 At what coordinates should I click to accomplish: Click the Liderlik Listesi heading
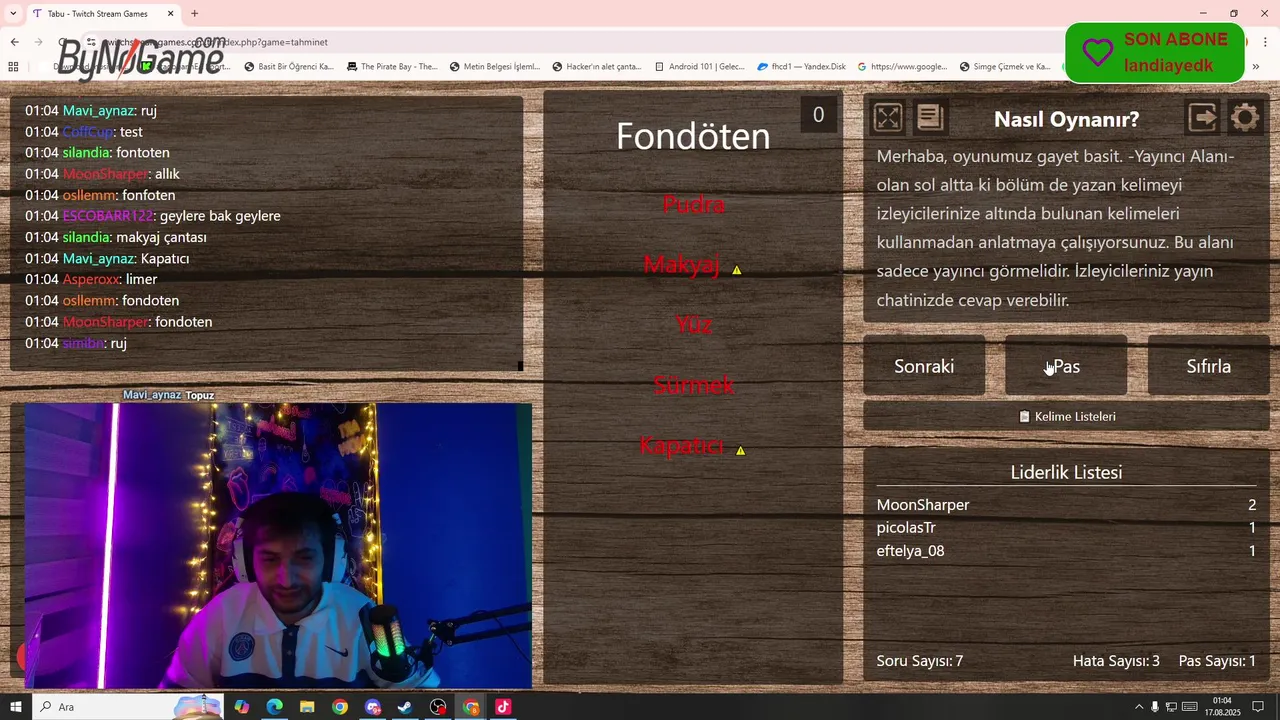pyautogui.click(x=1066, y=472)
